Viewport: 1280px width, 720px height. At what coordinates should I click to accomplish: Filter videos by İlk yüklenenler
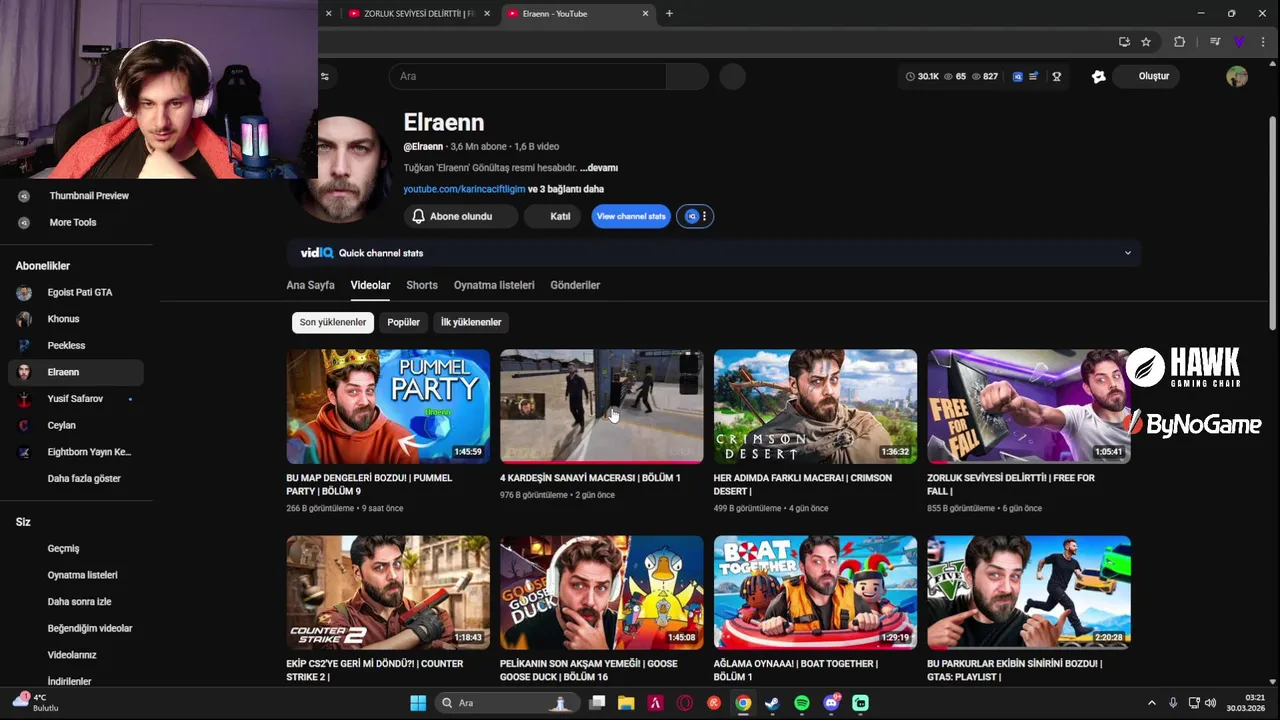tap(471, 322)
